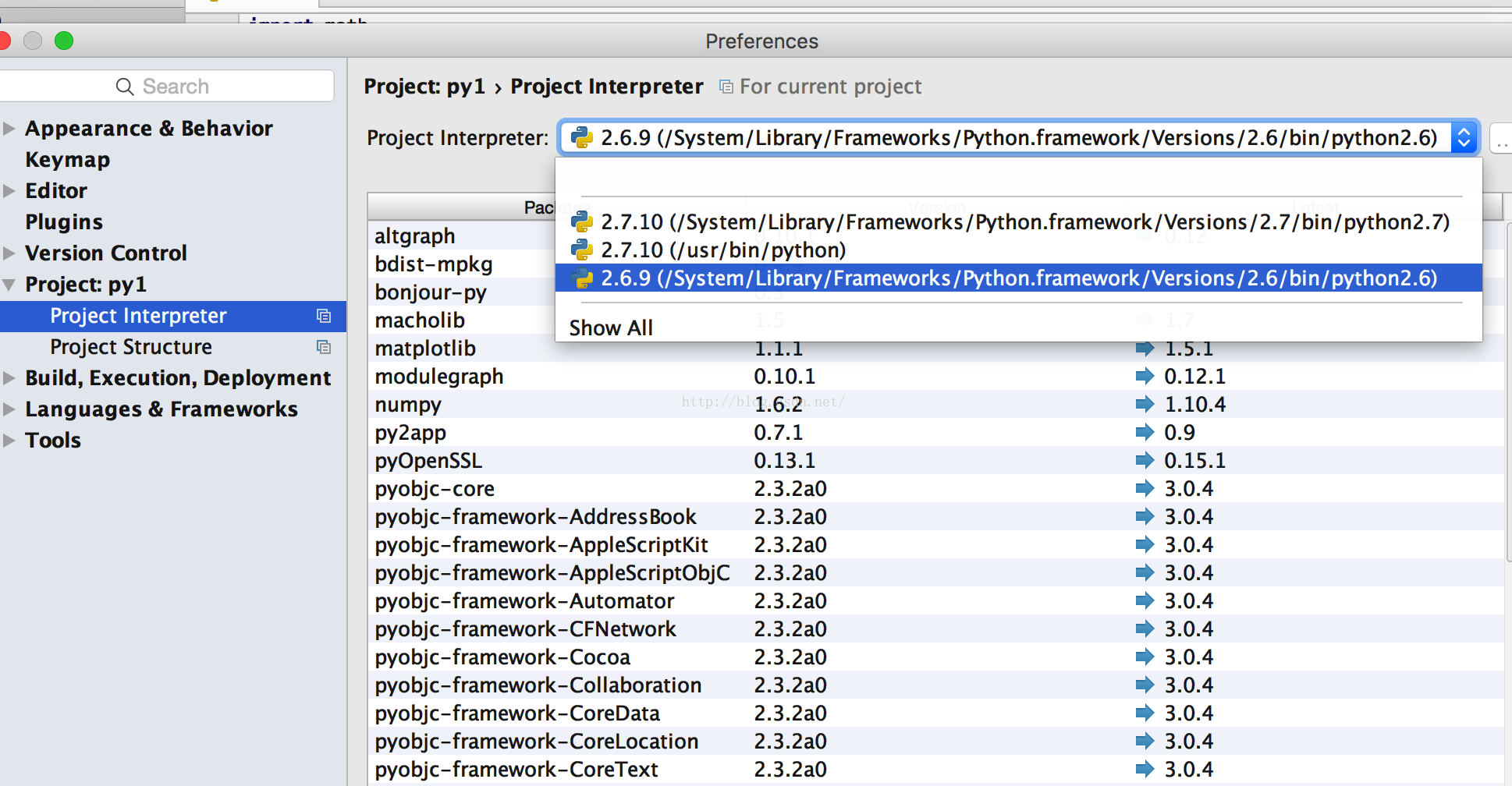Select the numpy package row
1512x786 pixels.
pyautogui.click(x=936, y=404)
